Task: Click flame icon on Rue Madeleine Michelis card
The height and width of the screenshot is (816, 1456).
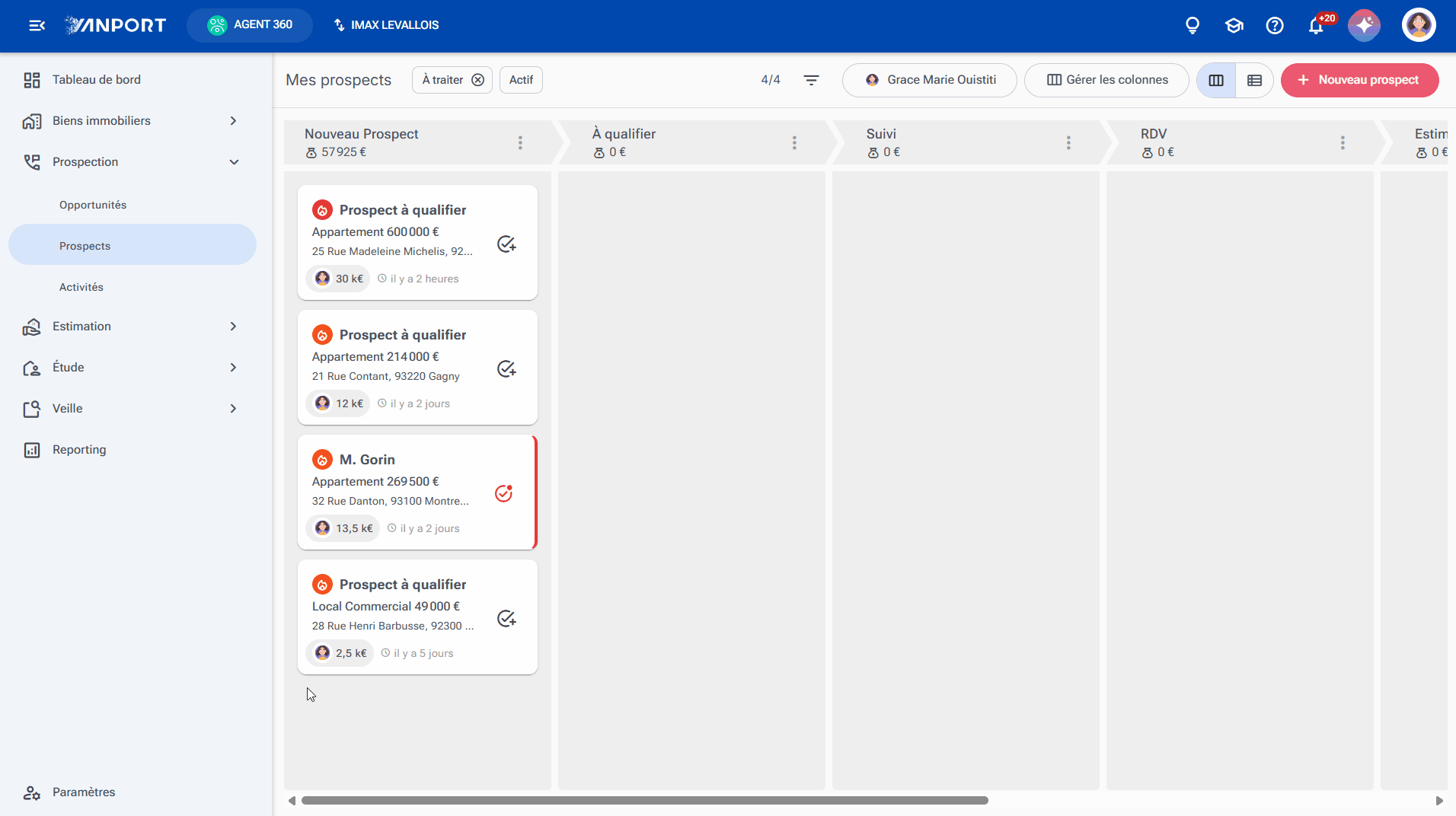Action: pos(322,210)
